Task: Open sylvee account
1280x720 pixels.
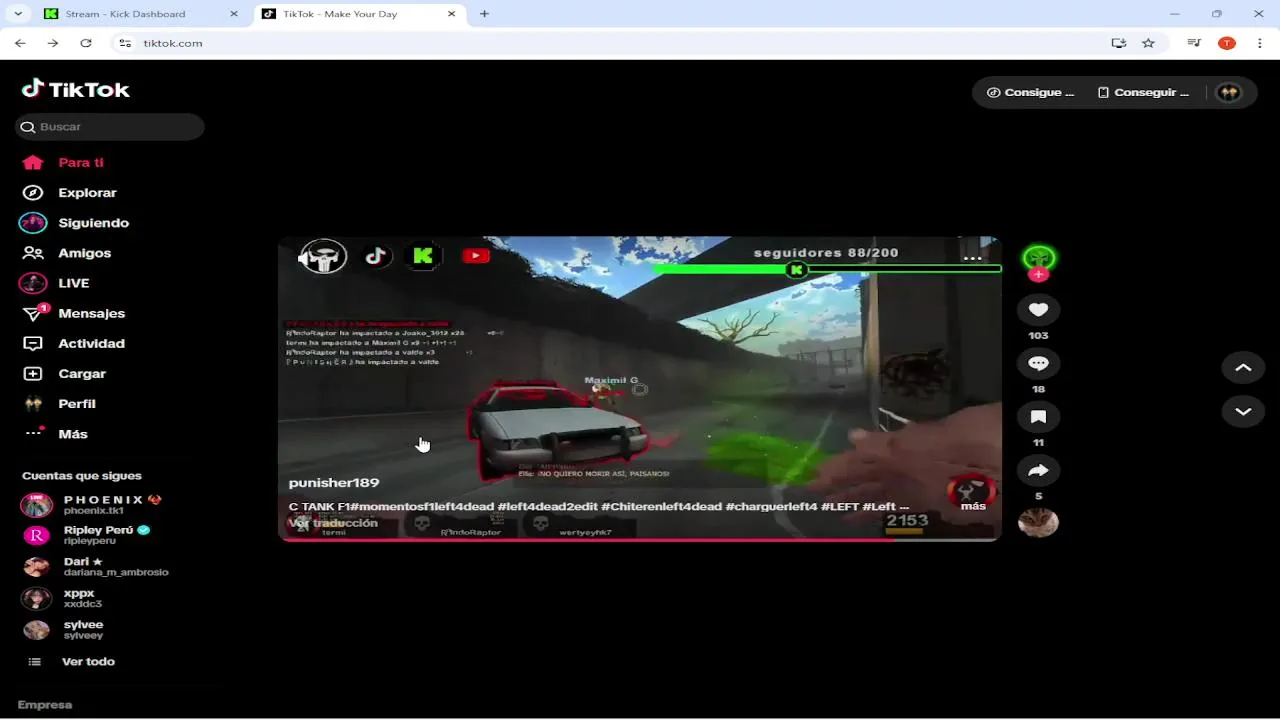Action: point(64,629)
